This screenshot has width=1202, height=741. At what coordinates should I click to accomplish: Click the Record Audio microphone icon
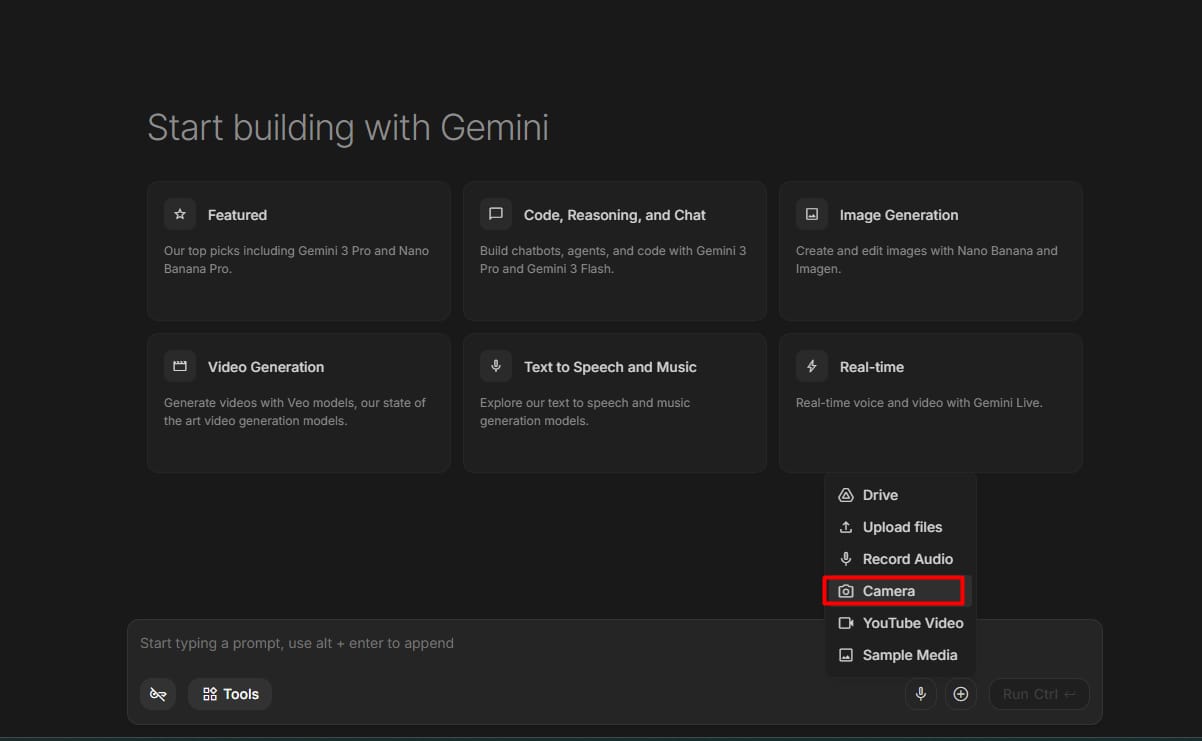point(845,558)
